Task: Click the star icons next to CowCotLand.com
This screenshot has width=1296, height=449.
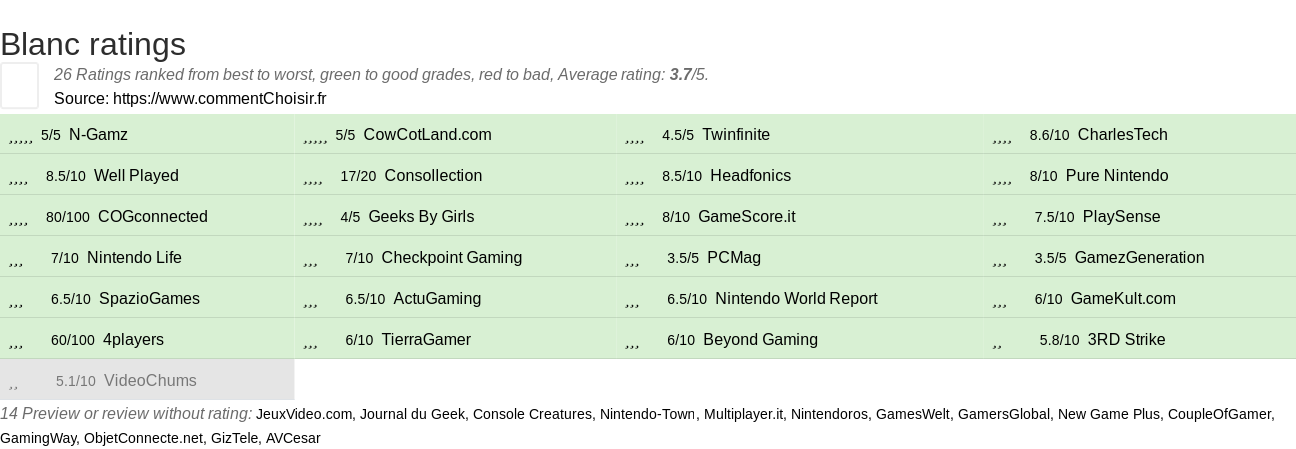Action: pyautogui.click(x=315, y=137)
